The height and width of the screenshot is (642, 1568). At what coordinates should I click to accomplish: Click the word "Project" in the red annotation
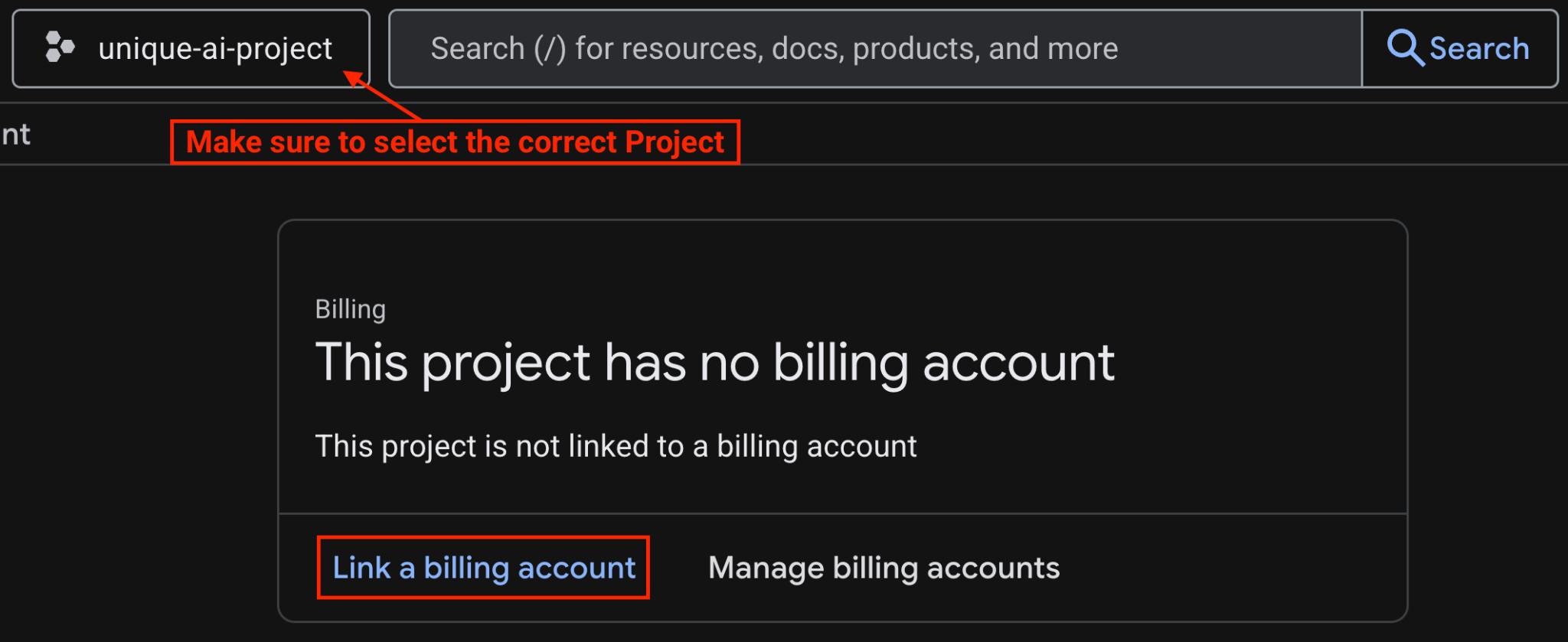click(x=674, y=142)
